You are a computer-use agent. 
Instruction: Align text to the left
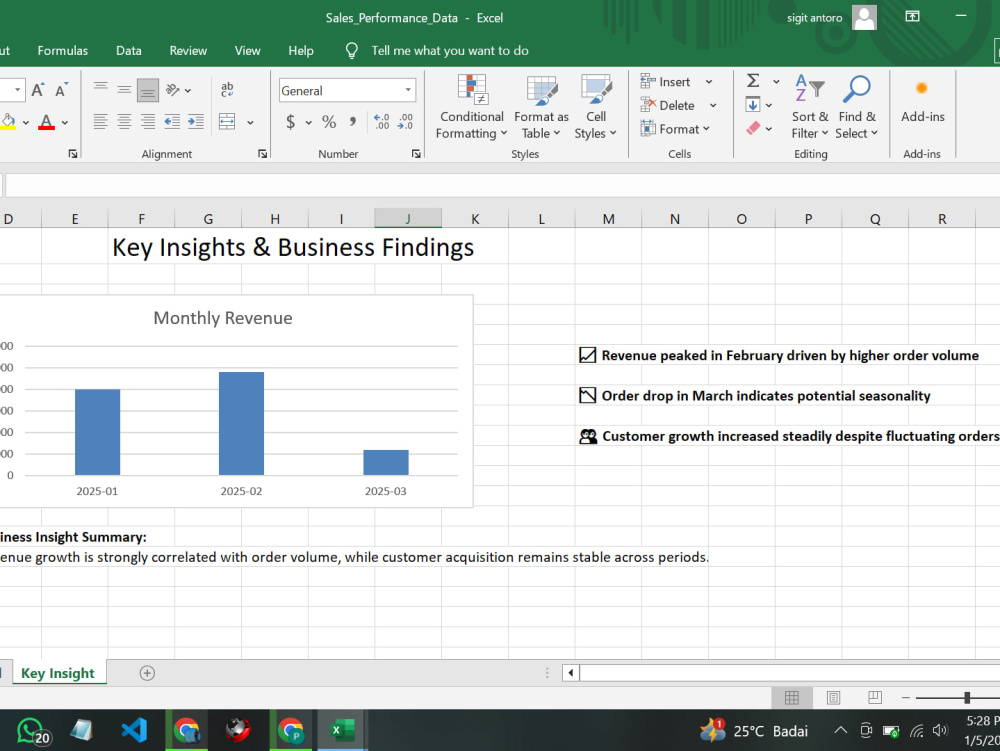tap(100, 121)
